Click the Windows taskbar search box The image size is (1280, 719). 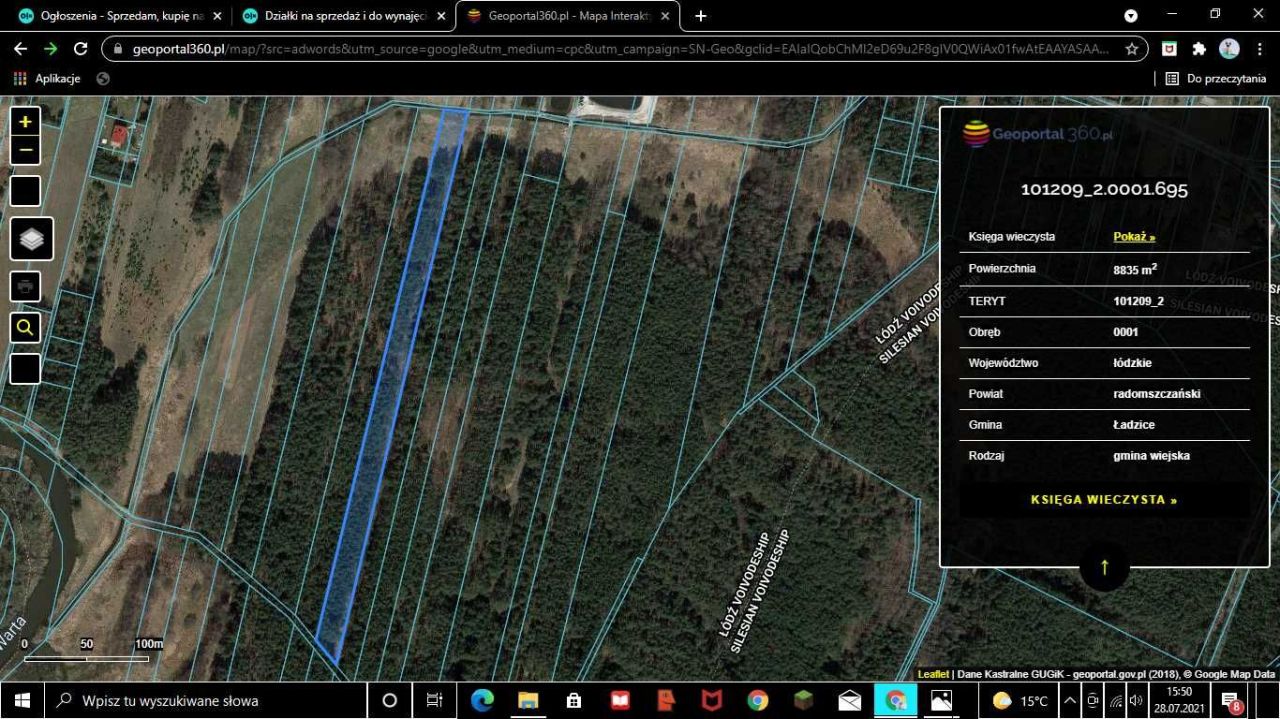(x=206, y=700)
